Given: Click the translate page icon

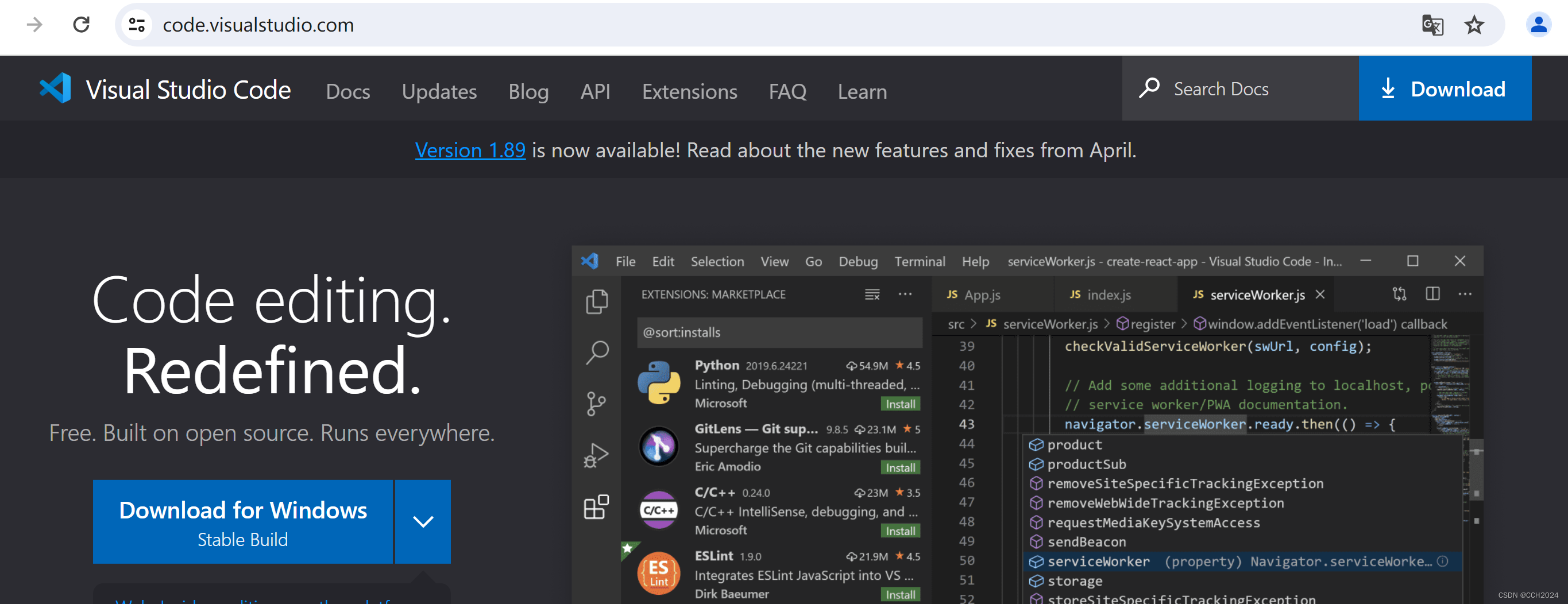Looking at the screenshot, I should pos(1432,25).
